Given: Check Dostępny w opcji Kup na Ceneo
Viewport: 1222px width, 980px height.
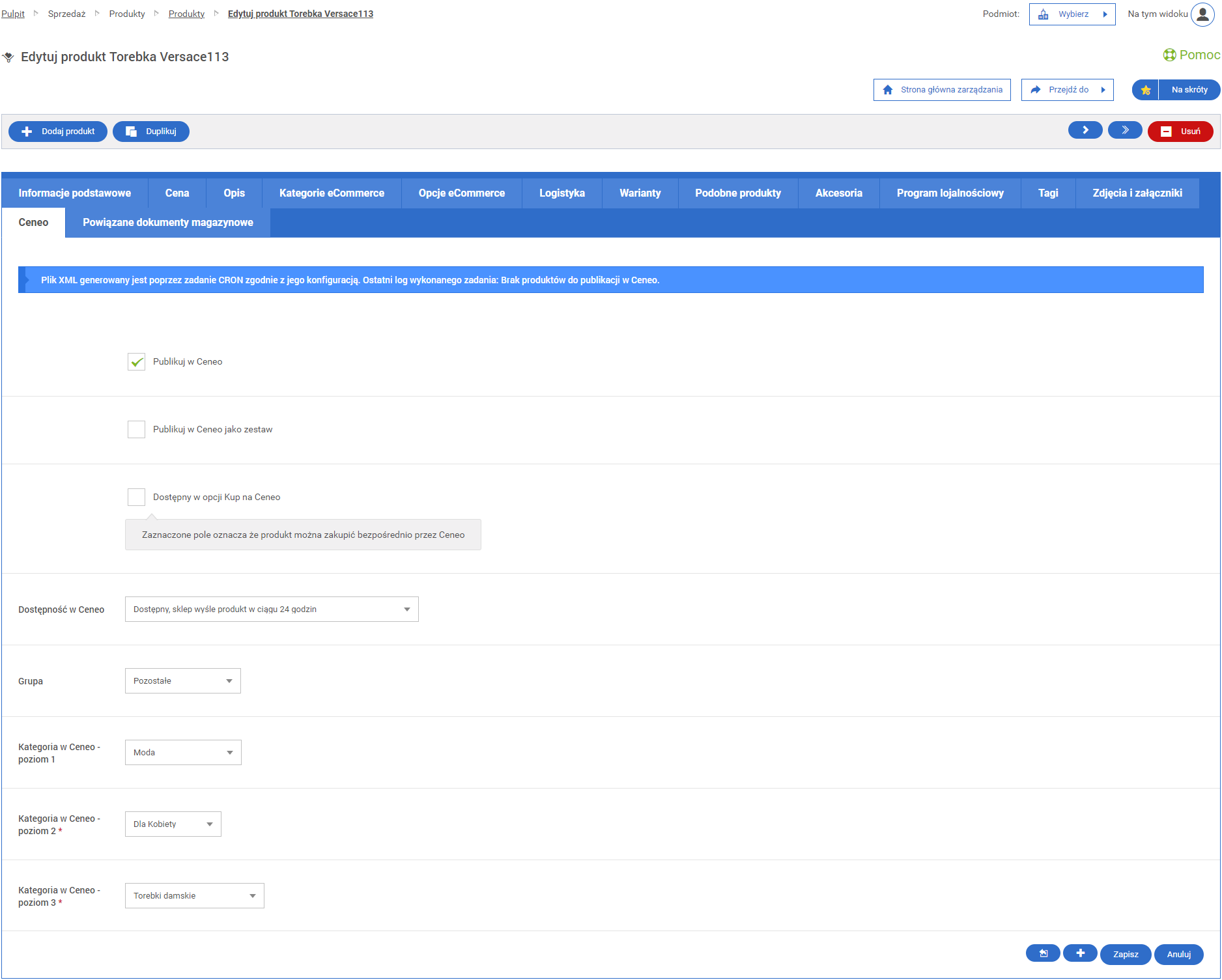Looking at the screenshot, I should point(136,497).
